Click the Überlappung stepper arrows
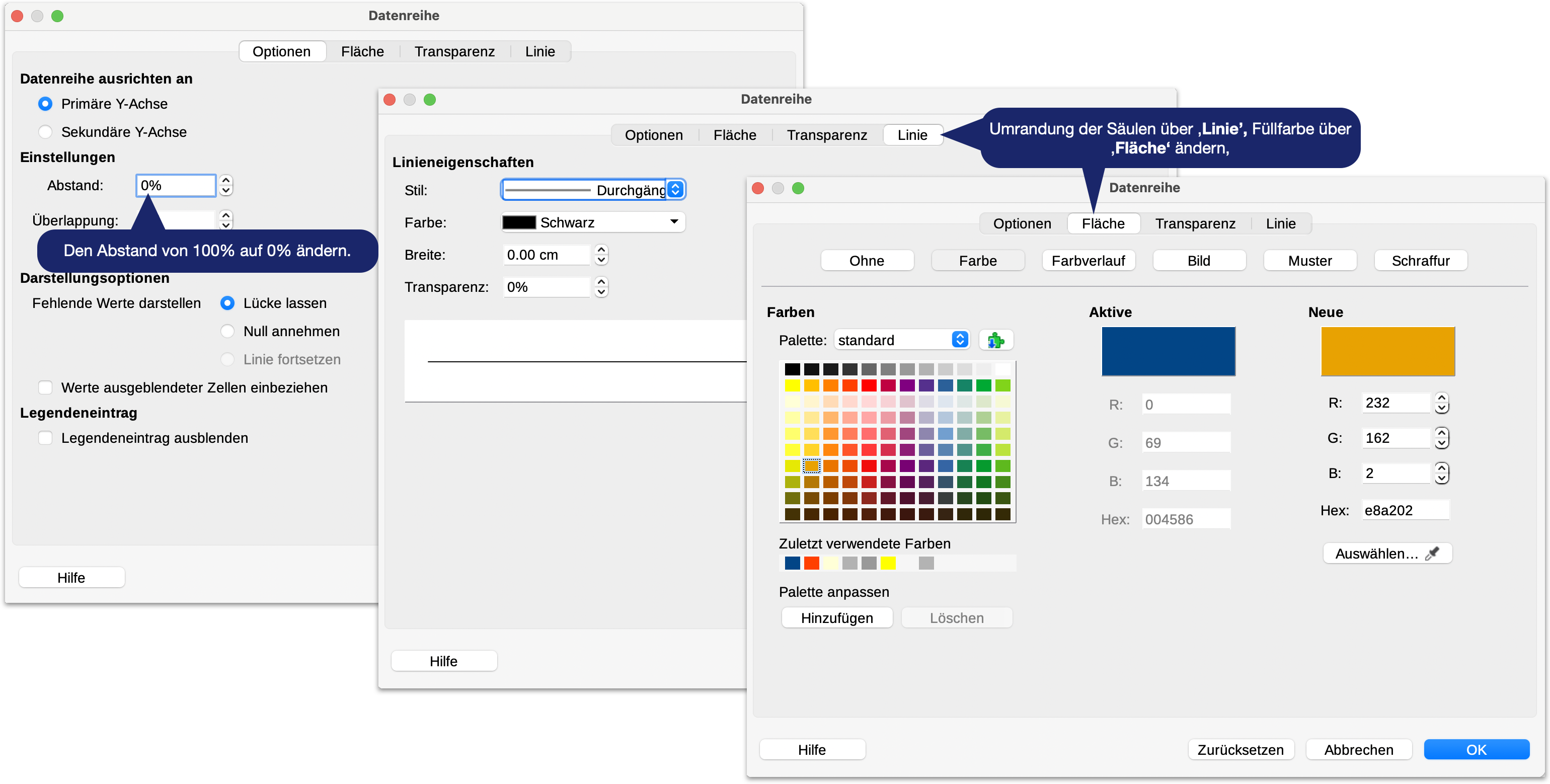Screen dimensions: 1550x784 point(225,219)
